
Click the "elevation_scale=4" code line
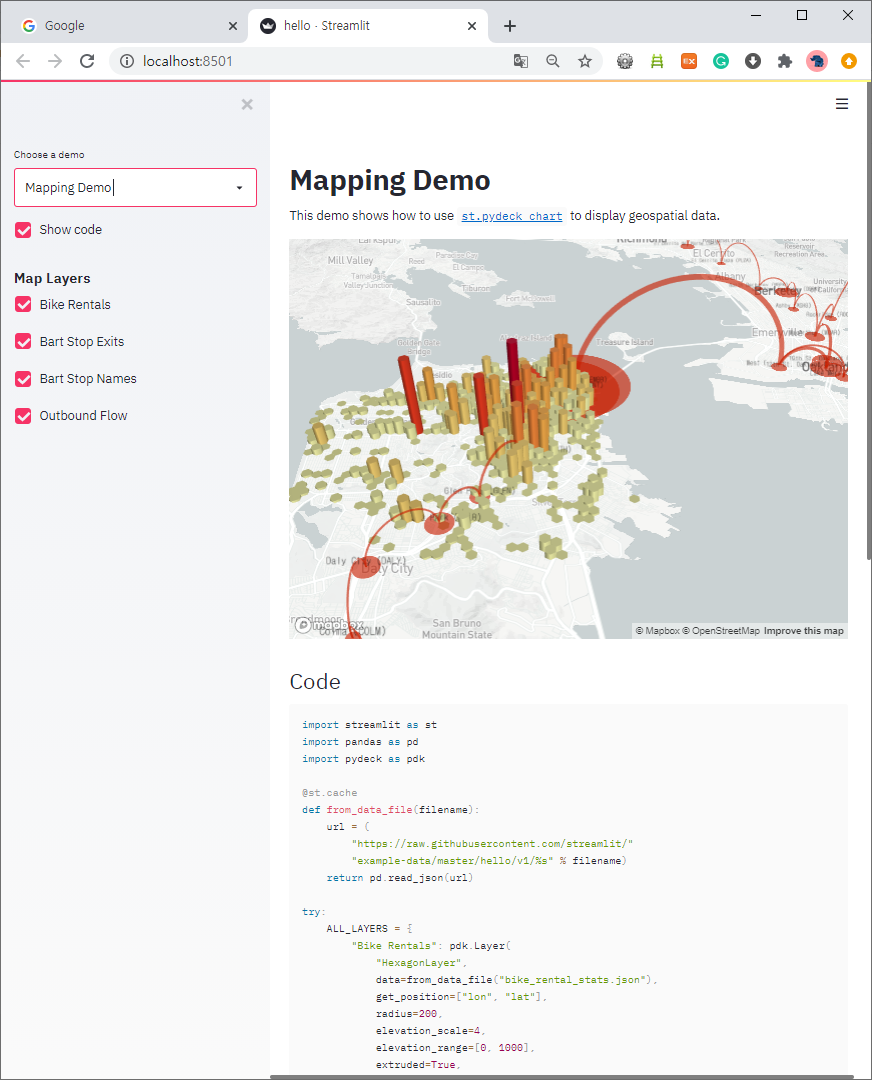coord(430,1031)
